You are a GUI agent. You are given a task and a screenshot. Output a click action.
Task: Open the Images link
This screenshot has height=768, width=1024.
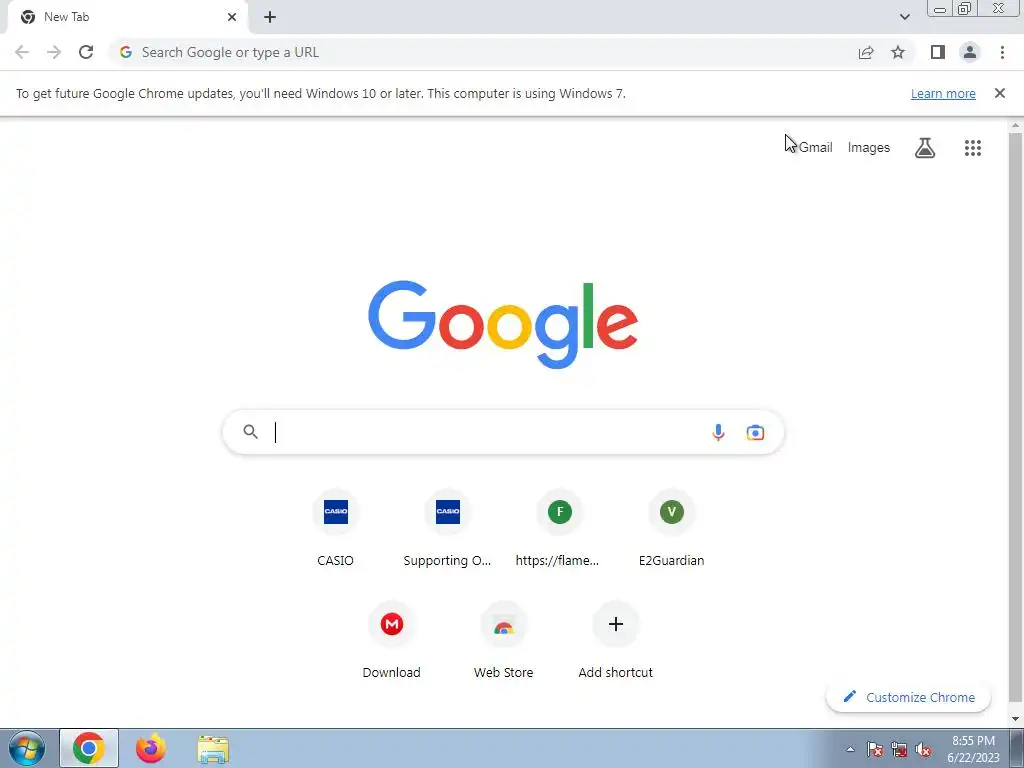[x=869, y=148]
